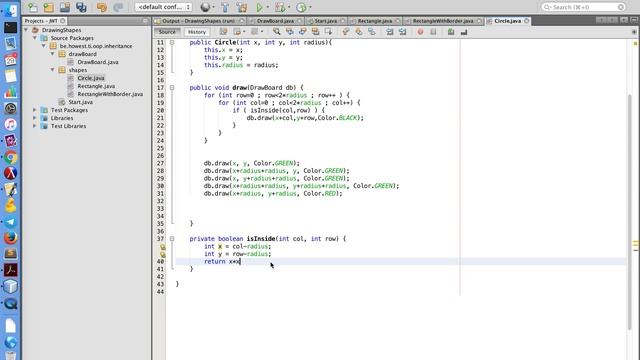
Task: Click the Save All toolbar icon
Action: tap(81, 7)
